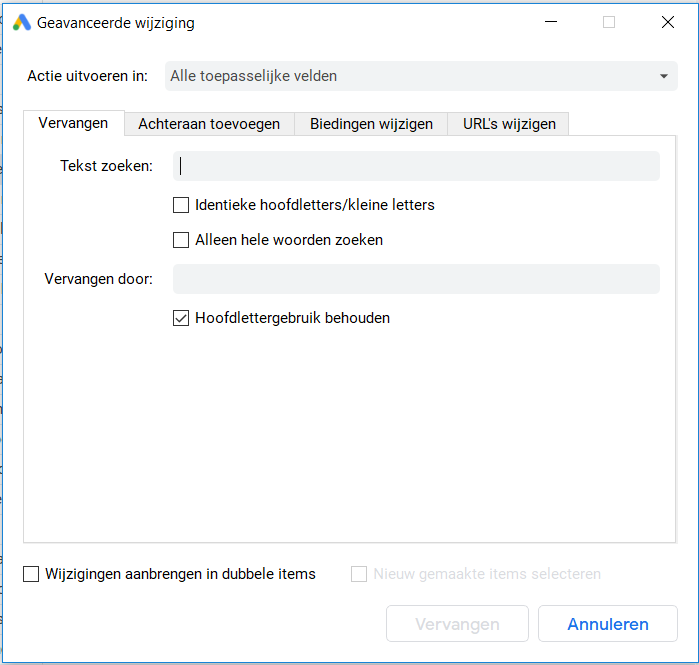Minimize the Geavanceerde wijziging window
The height and width of the screenshot is (665, 699).
click(551, 22)
